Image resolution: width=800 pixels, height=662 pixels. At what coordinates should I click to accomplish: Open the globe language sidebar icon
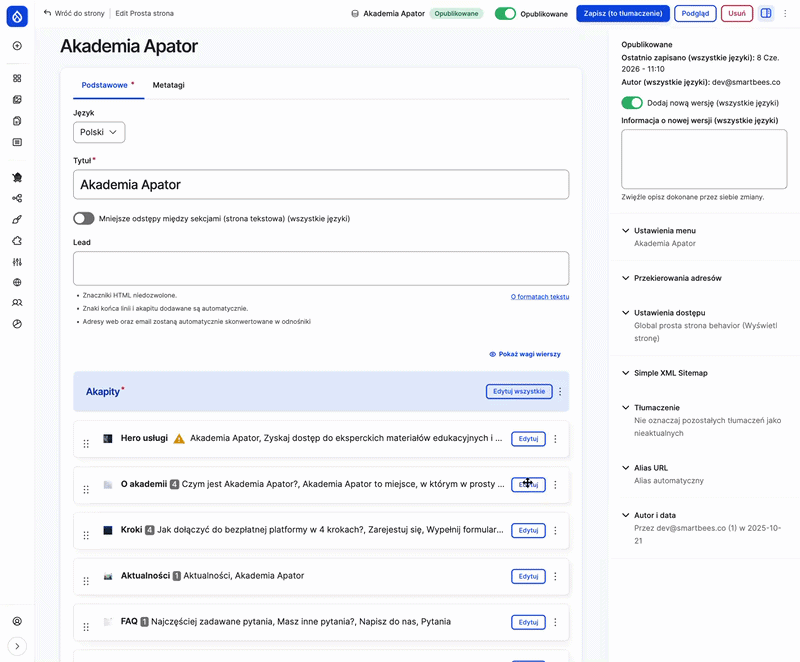[x=17, y=282]
